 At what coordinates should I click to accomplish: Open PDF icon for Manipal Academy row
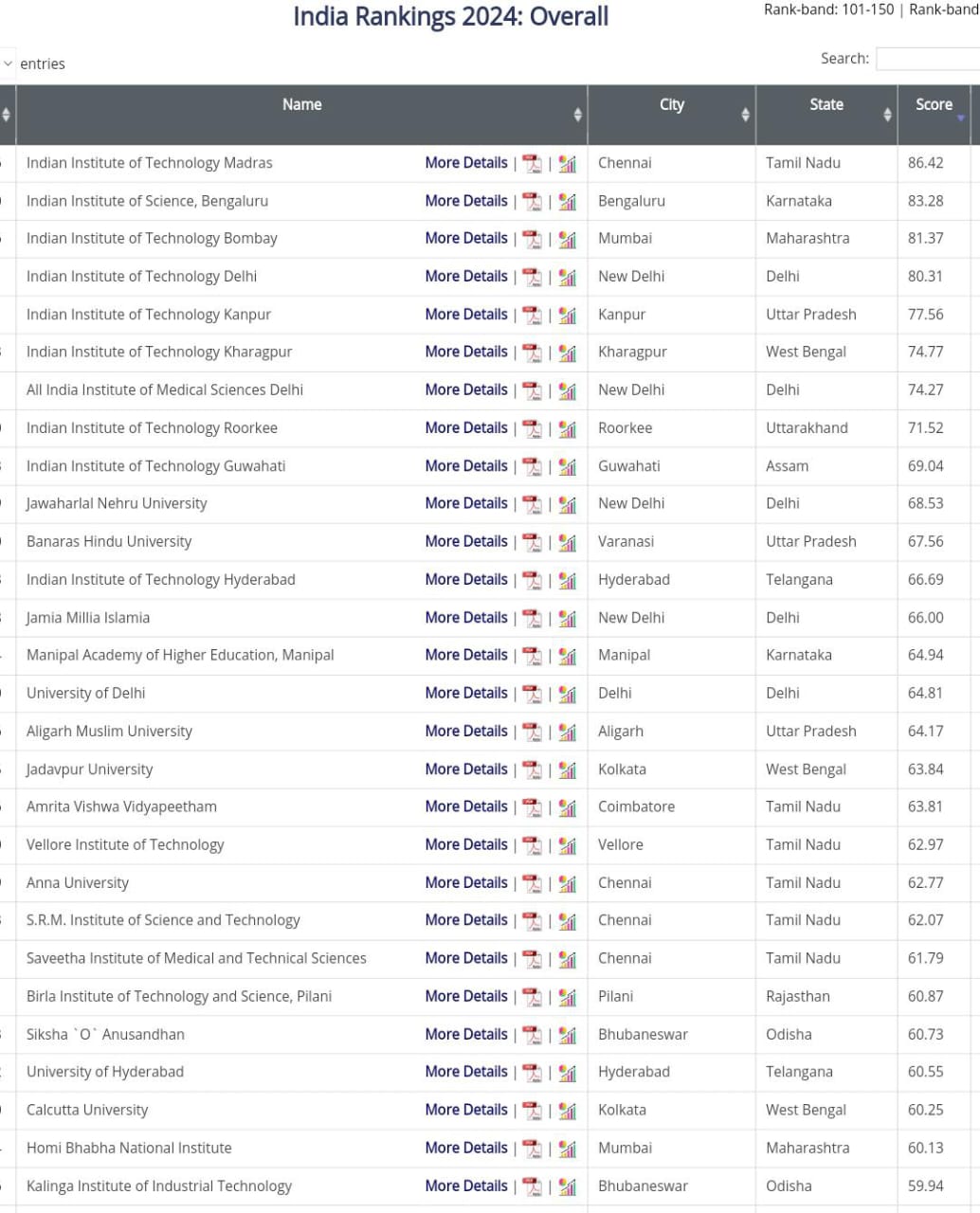pyautogui.click(x=532, y=657)
